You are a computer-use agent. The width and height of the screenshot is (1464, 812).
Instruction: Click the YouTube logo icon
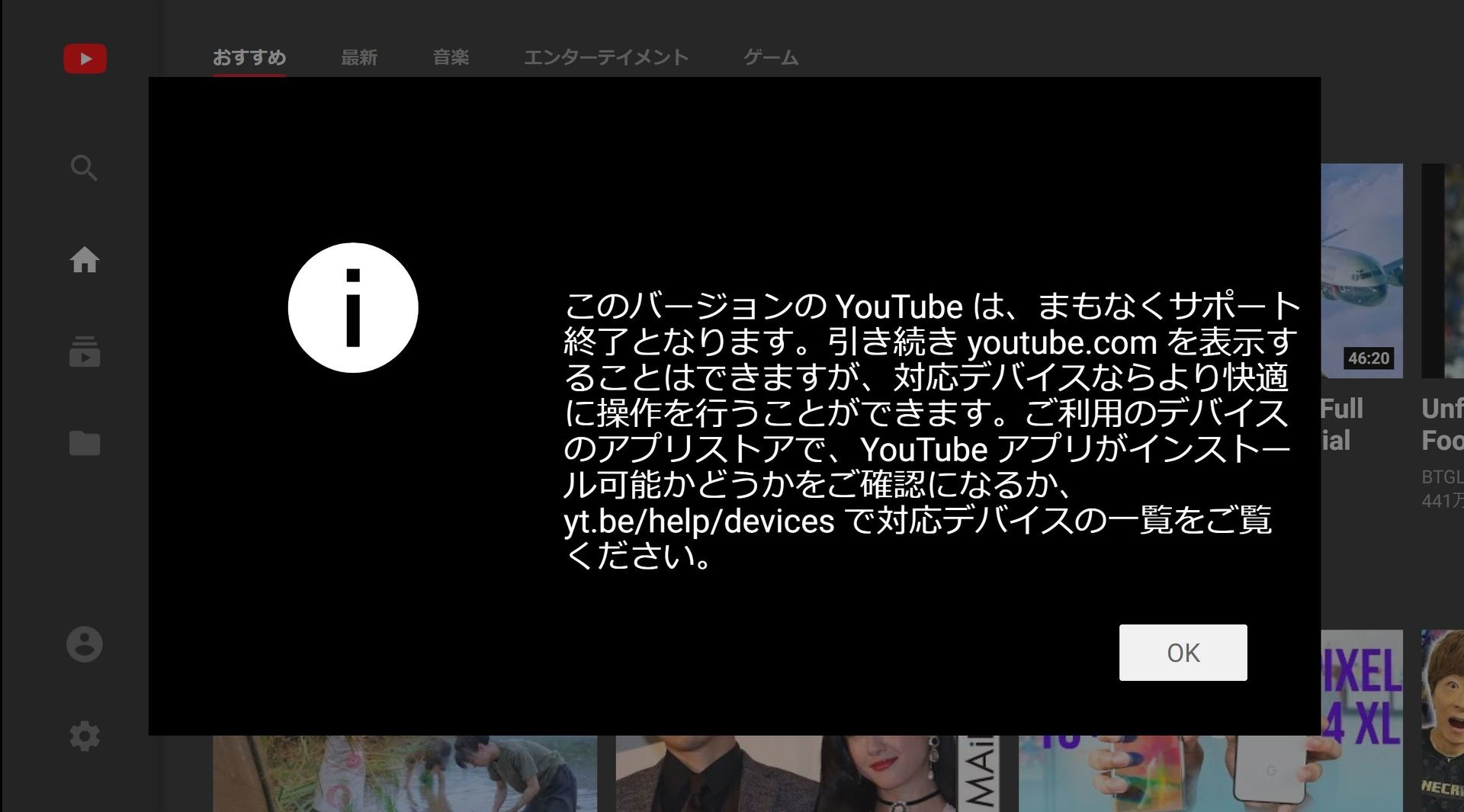[85, 59]
